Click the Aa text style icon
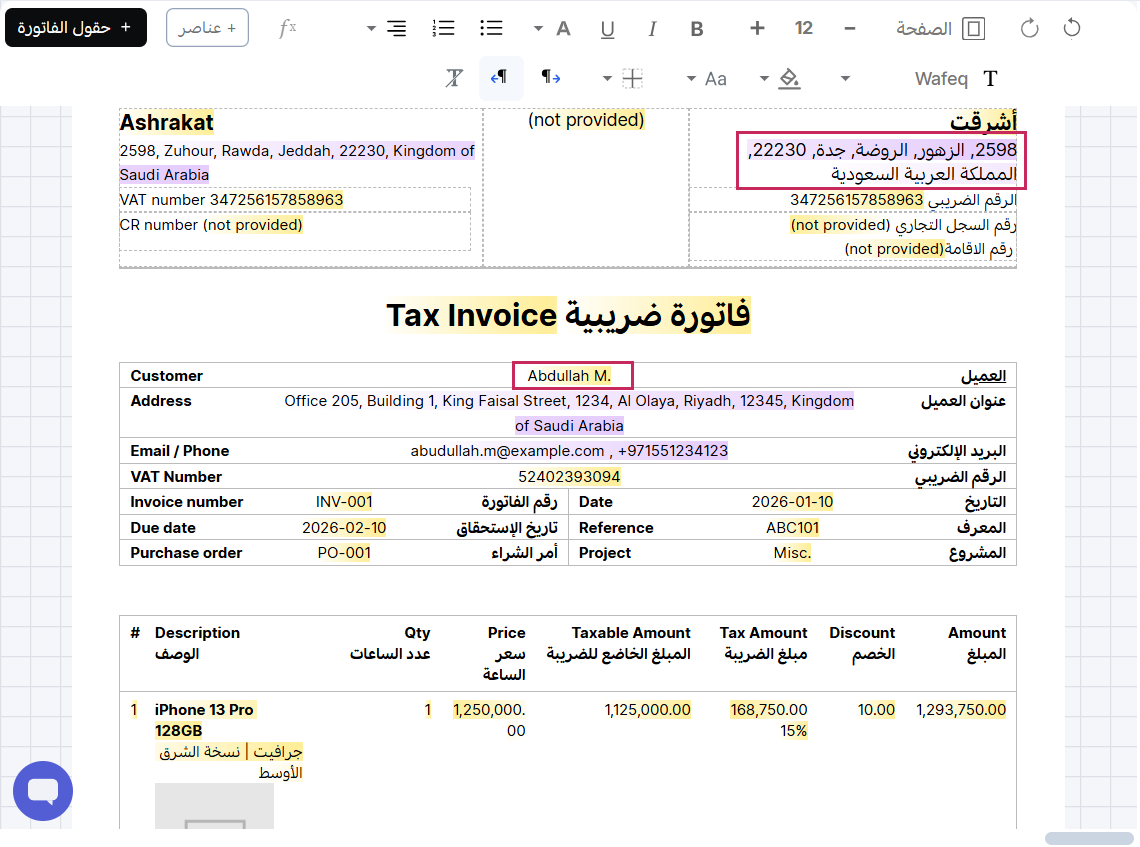Image resolution: width=1140 pixels, height=847 pixels. [716, 79]
